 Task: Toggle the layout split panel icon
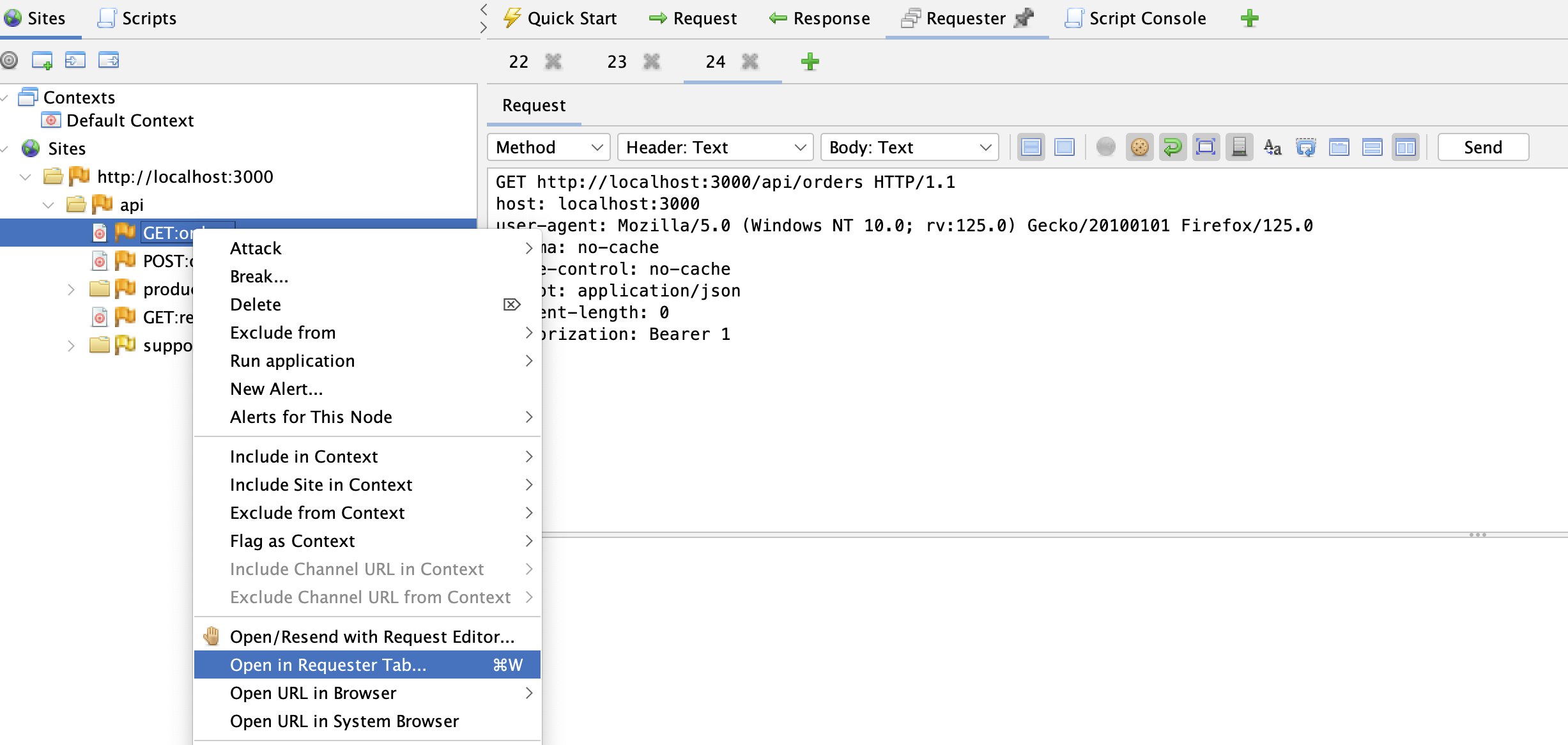tap(1405, 147)
